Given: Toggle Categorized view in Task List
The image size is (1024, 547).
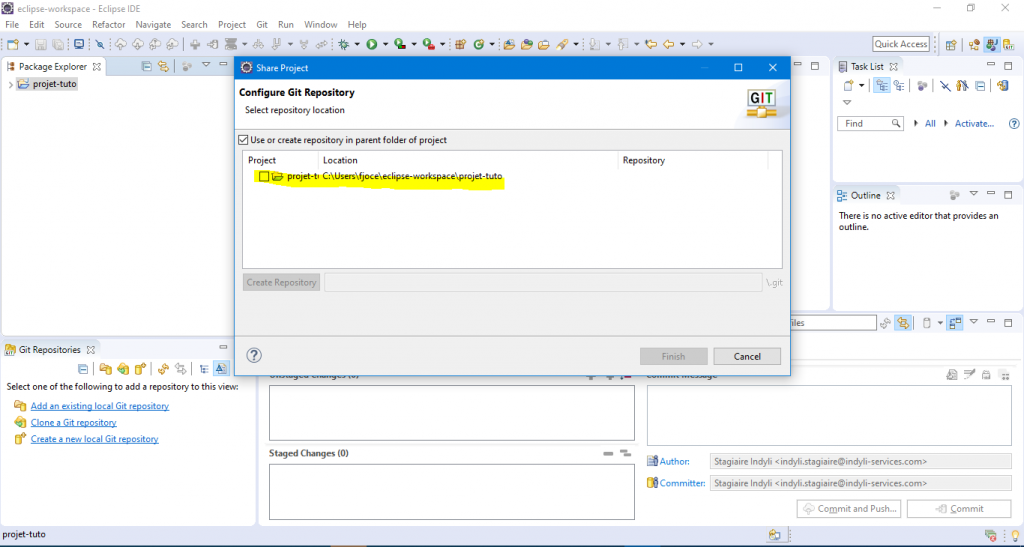Looking at the screenshot, I should pyautogui.click(x=882, y=86).
